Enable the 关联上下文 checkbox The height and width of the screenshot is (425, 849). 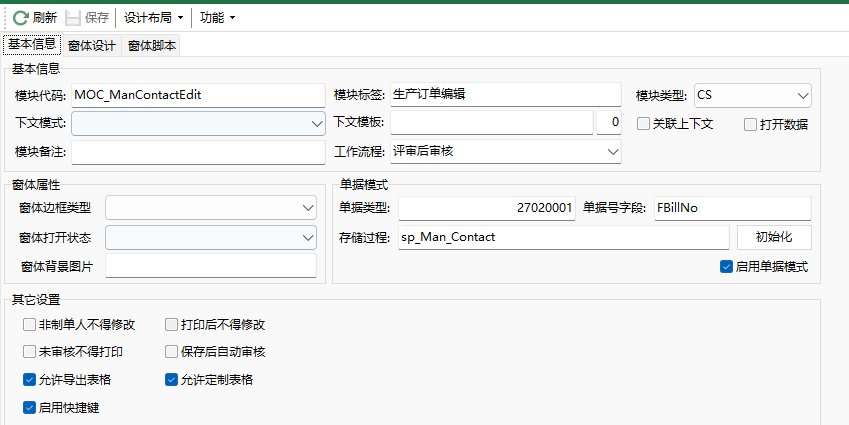pyautogui.click(x=644, y=124)
